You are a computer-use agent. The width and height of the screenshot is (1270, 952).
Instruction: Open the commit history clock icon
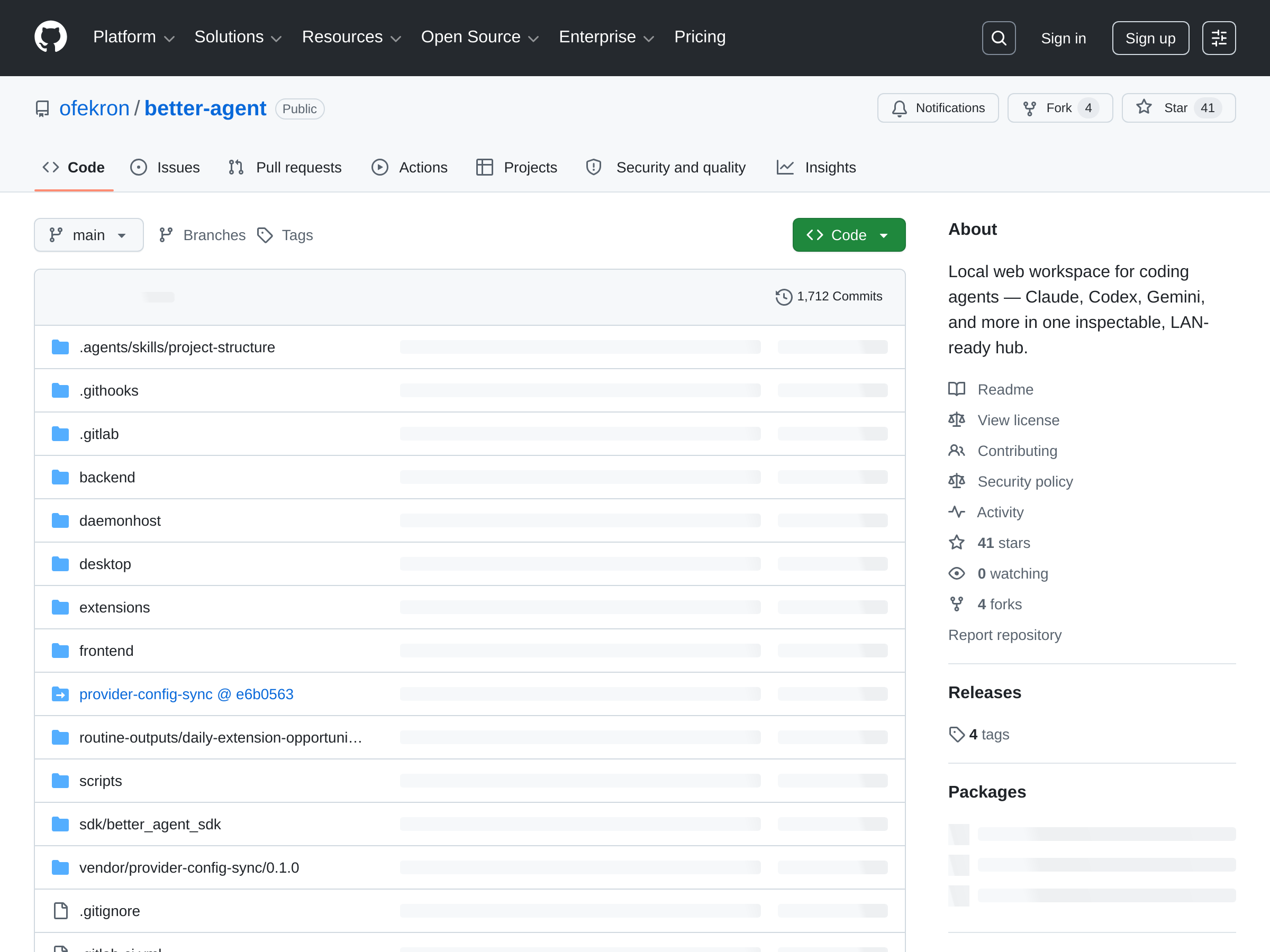(784, 297)
